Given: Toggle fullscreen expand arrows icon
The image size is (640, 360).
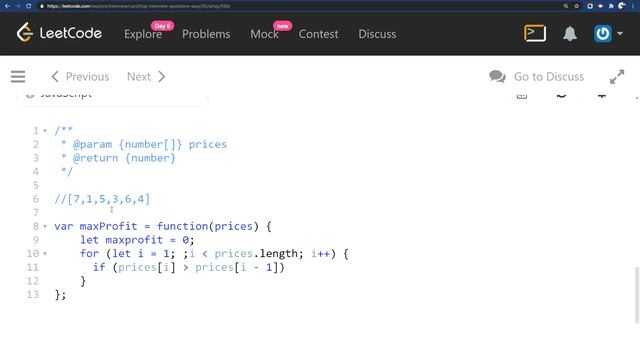Looking at the screenshot, I should tap(617, 76).
